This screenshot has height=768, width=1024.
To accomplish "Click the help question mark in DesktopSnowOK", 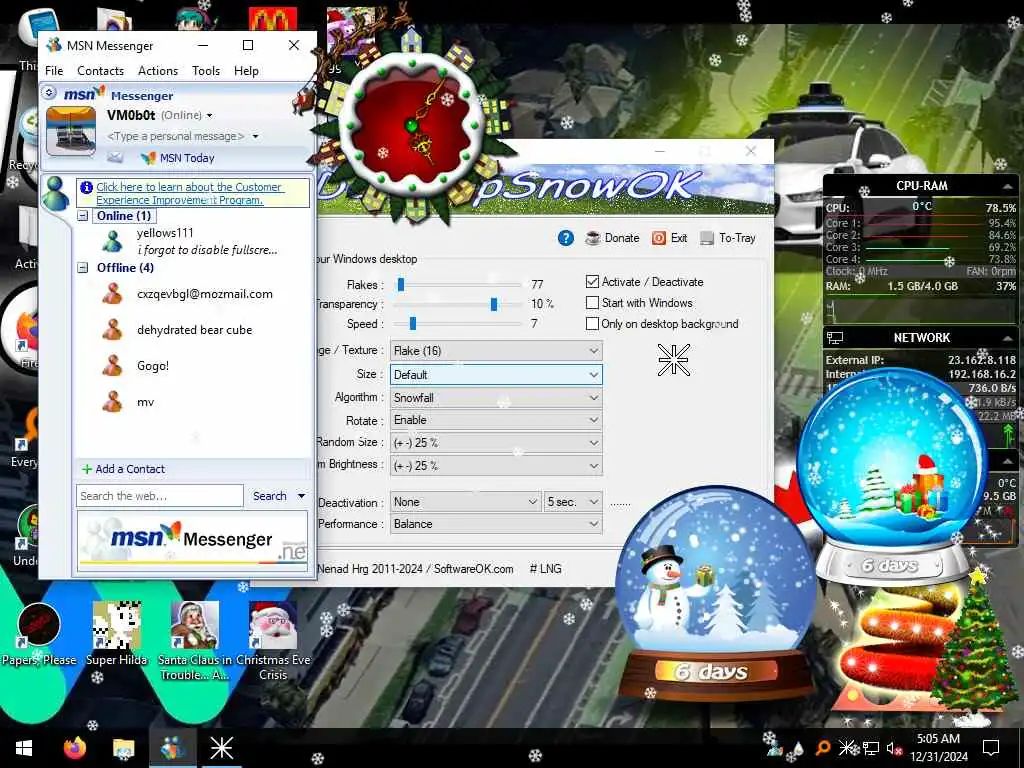I will [x=566, y=238].
